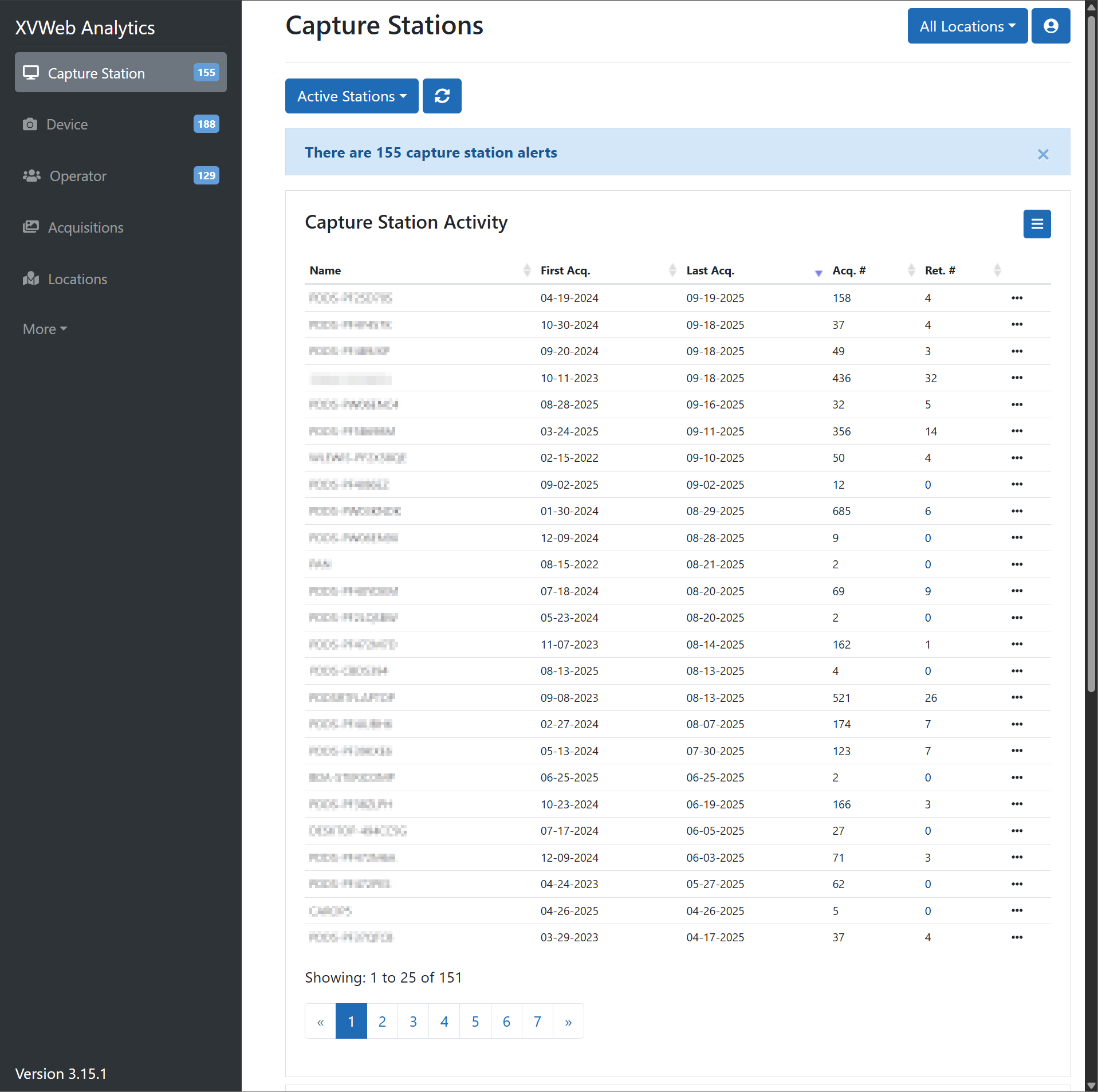Open the table options hamburger icon
Viewport: 1098px width, 1092px height.
click(x=1037, y=224)
